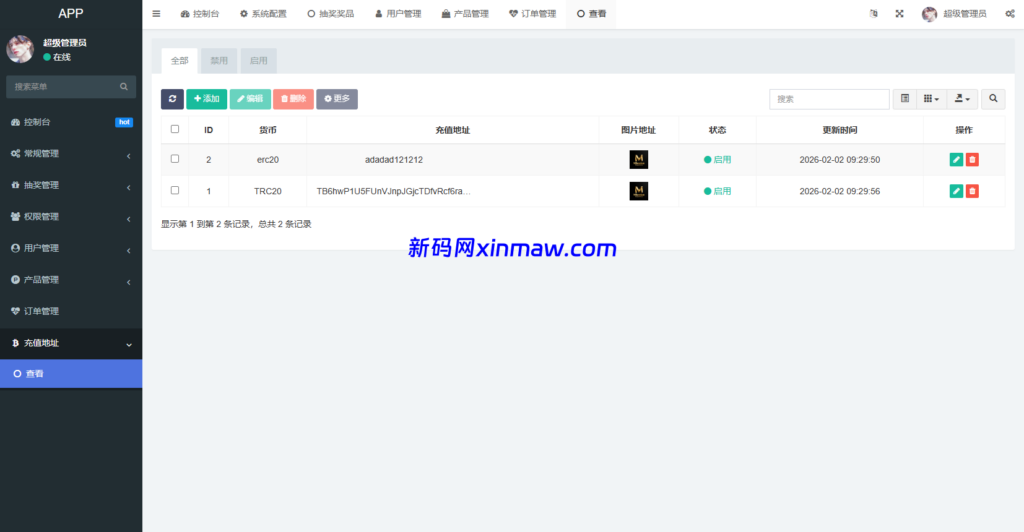Delete the TRC20 row with red trash
The width and height of the screenshot is (1024, 532).
tap(972, 191)
